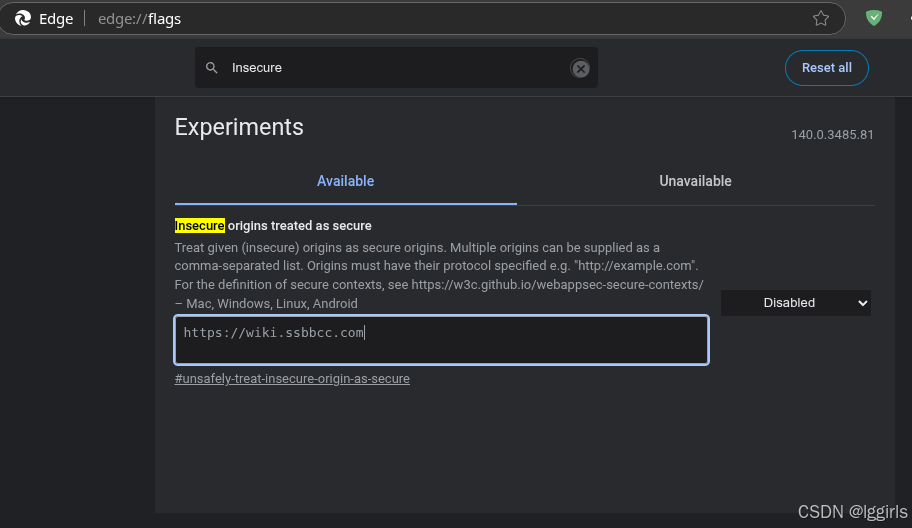
Task: Focus the origins text area with wiki.ssbbcc.com
Action: point(441,340)
